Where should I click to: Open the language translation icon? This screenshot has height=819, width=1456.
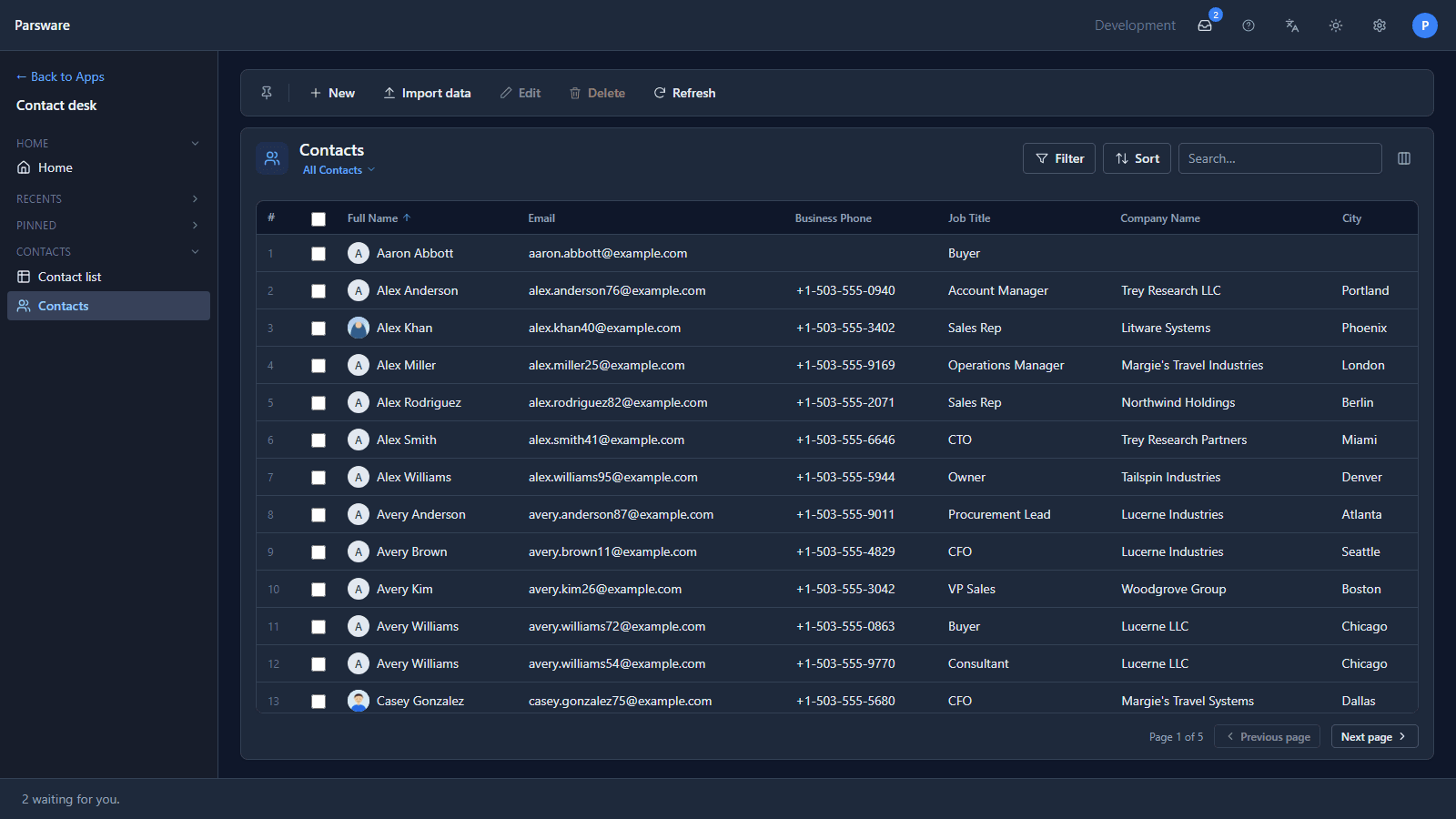pos(1292,25)
